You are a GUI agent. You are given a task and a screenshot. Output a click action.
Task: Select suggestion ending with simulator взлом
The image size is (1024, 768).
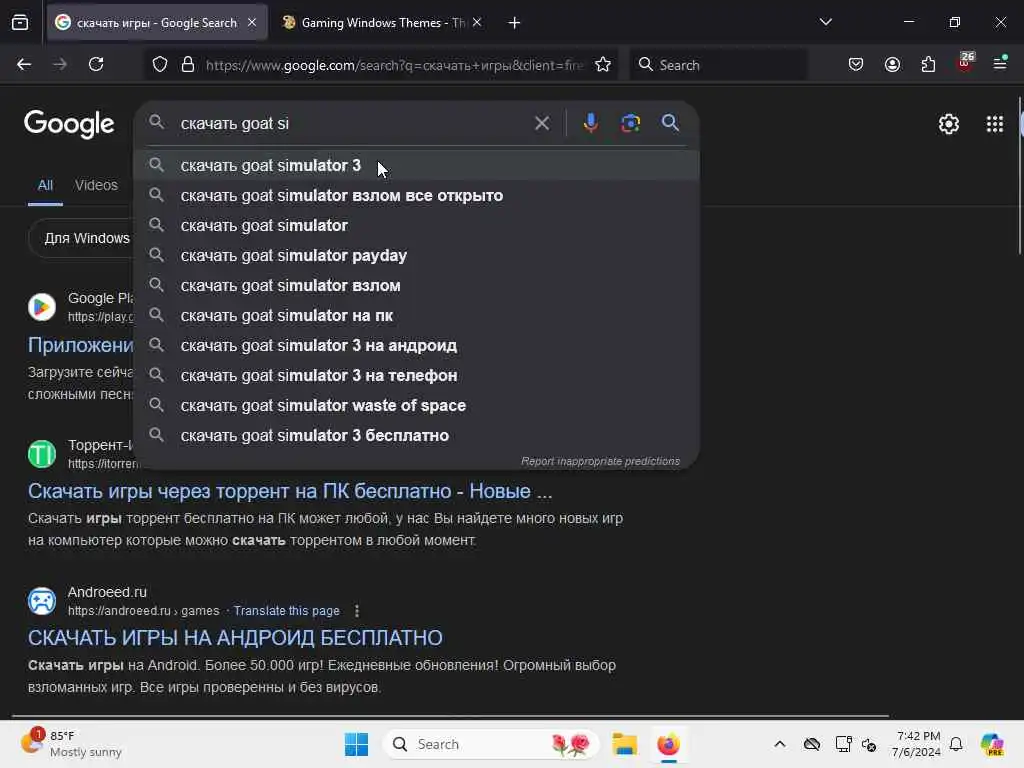point(416,285)
